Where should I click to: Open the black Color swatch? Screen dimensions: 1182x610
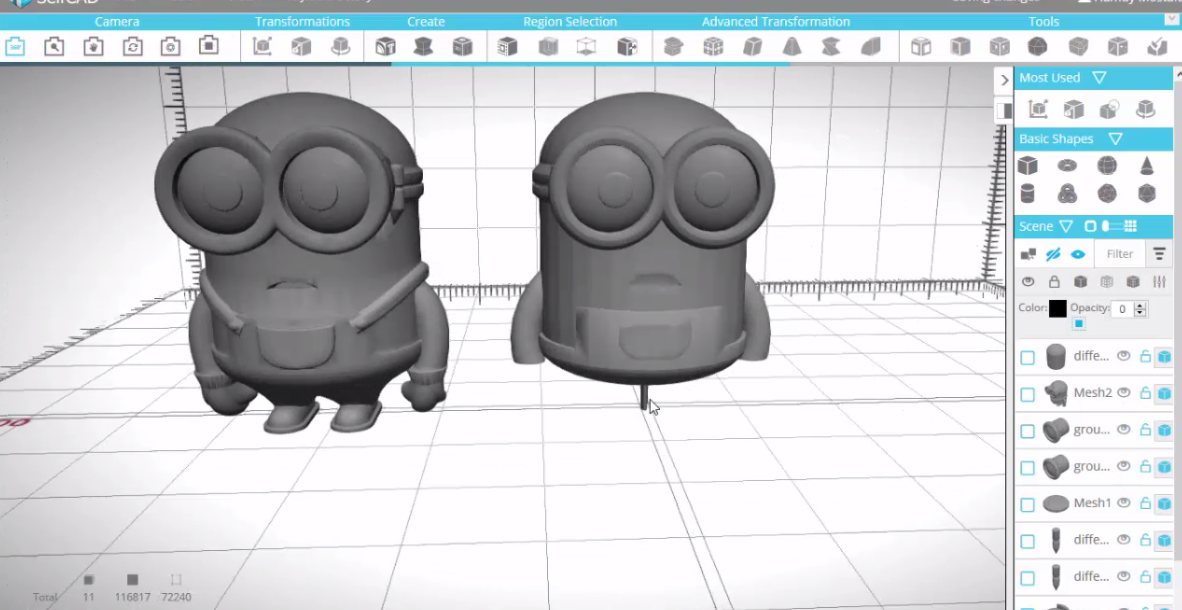(x=1058, y=308)
